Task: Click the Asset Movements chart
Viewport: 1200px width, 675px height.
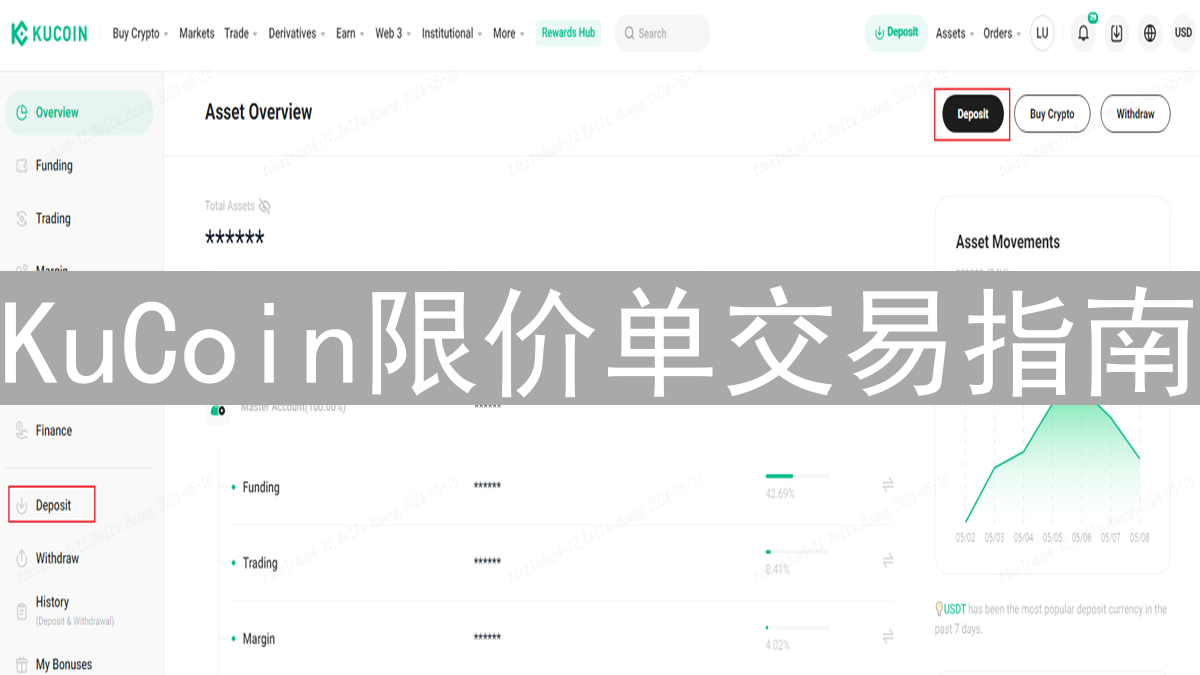Action: click(x=1052, y=463)
